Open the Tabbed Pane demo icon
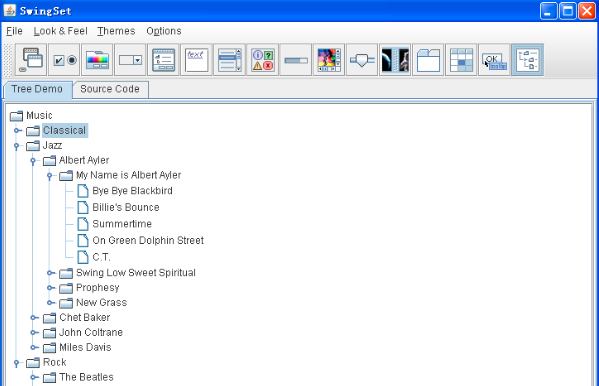Image resolution: width=599 pixels, height=386 pixels. point(428,60)
